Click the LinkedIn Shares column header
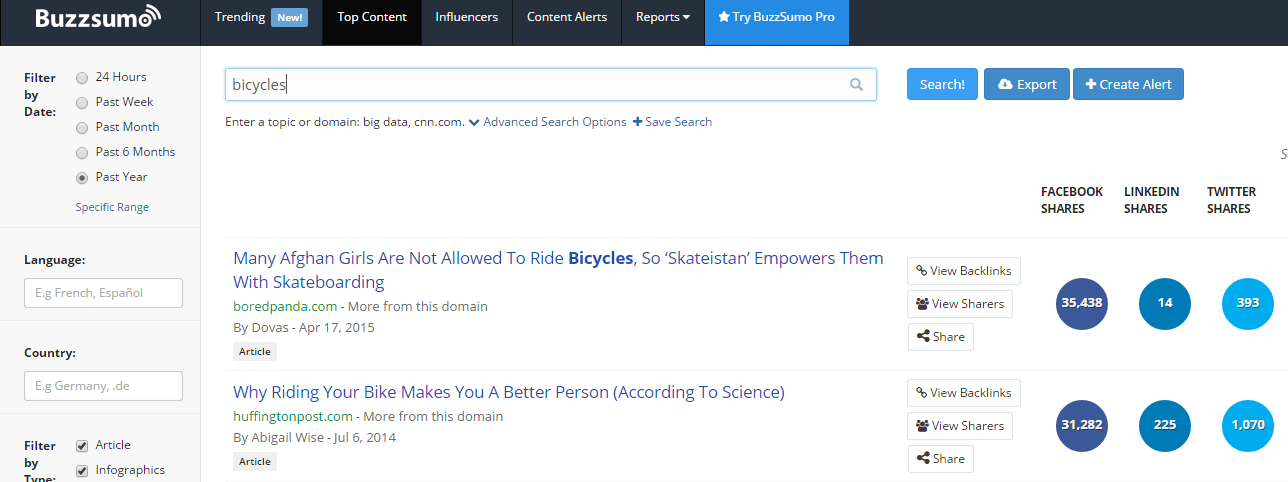 [x=1151, y=200]
